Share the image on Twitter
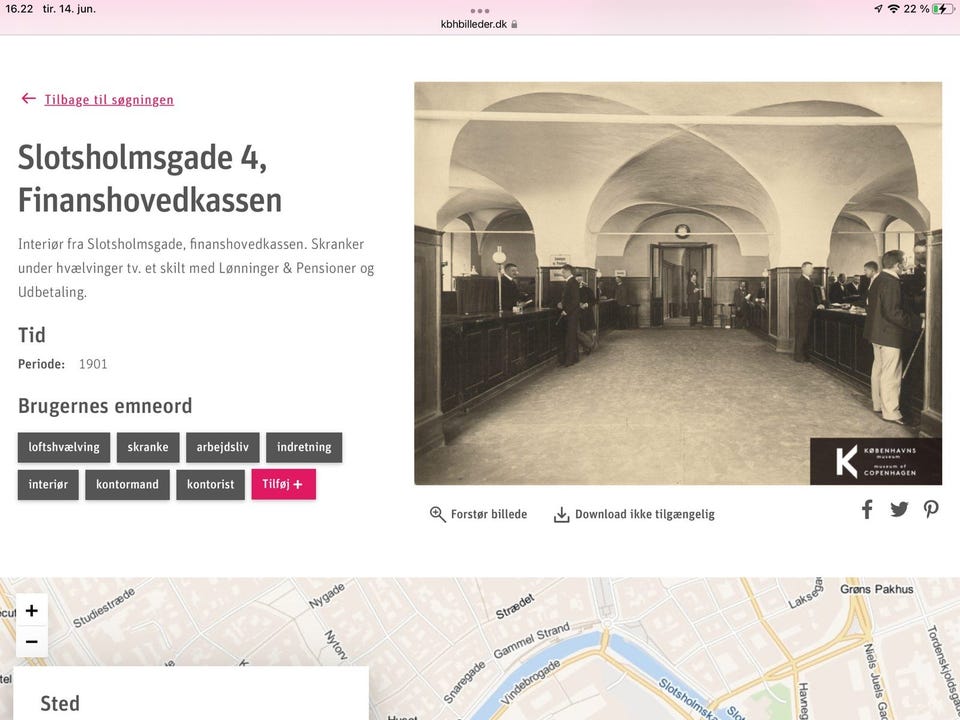Image resolution: width=960 pixels, height=720 pixels. coord(898,509)
